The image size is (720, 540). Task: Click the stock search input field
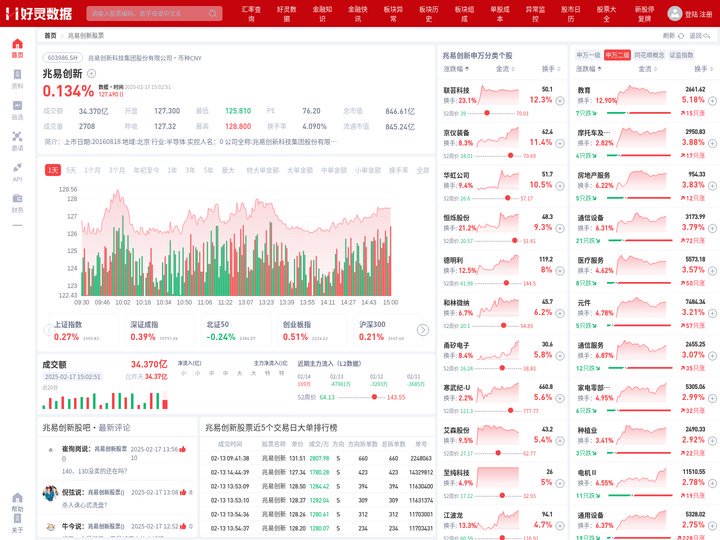pos(154,13)
